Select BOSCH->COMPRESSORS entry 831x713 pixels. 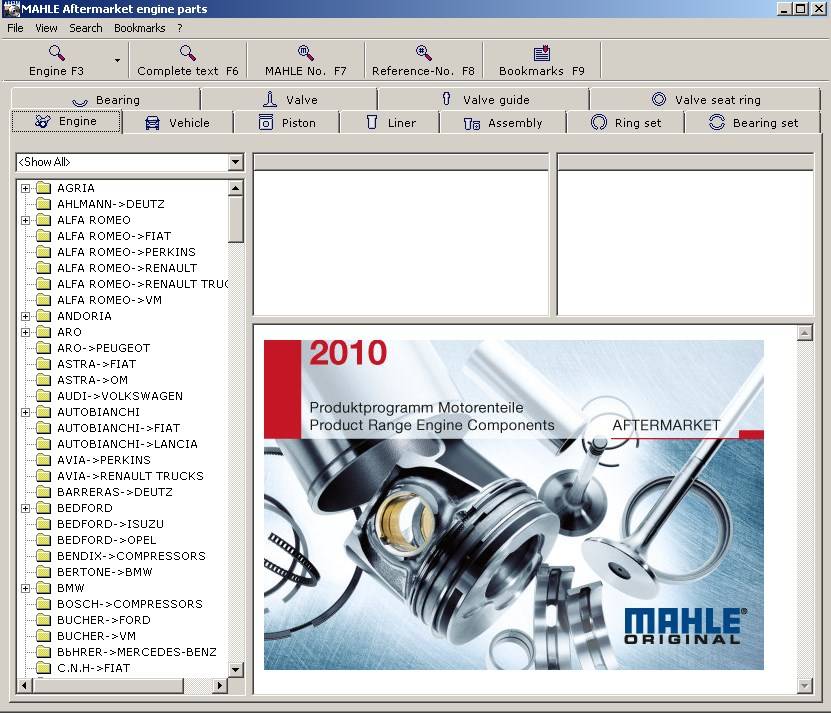[130, 604]
